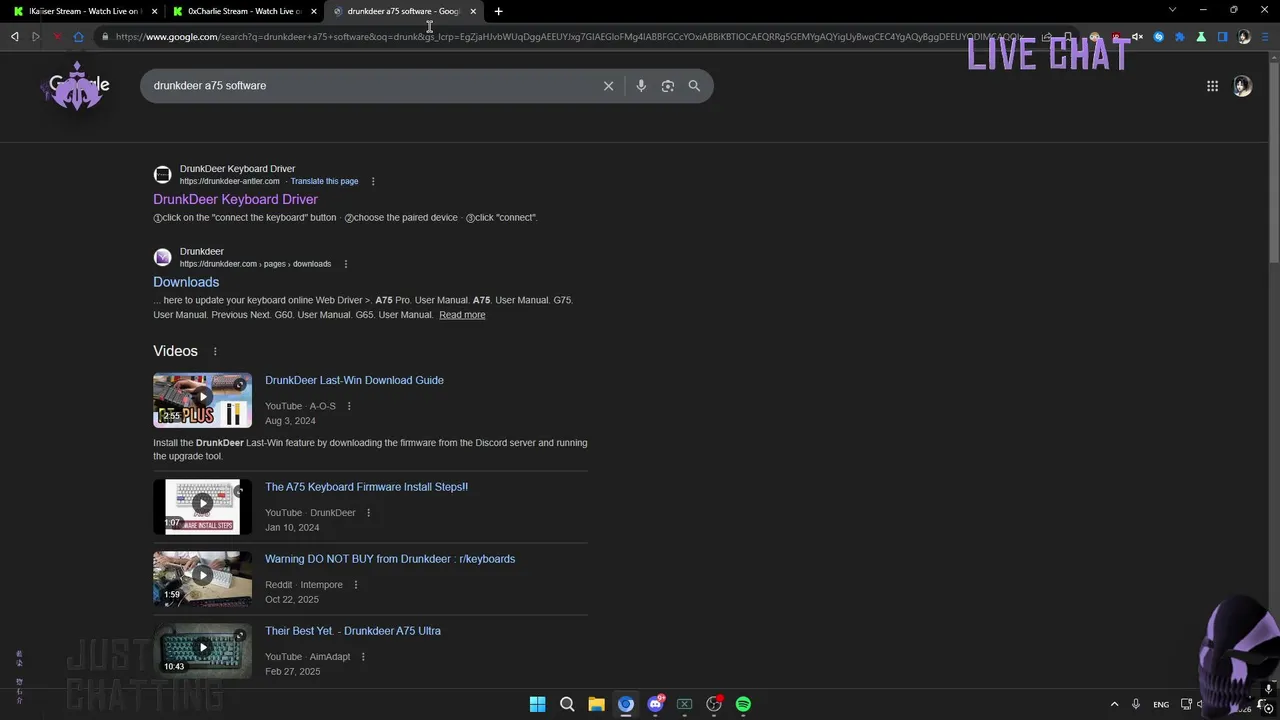Open the Downloads result link
This screenshot has width=1280, height=720.
tap(186, 282)
